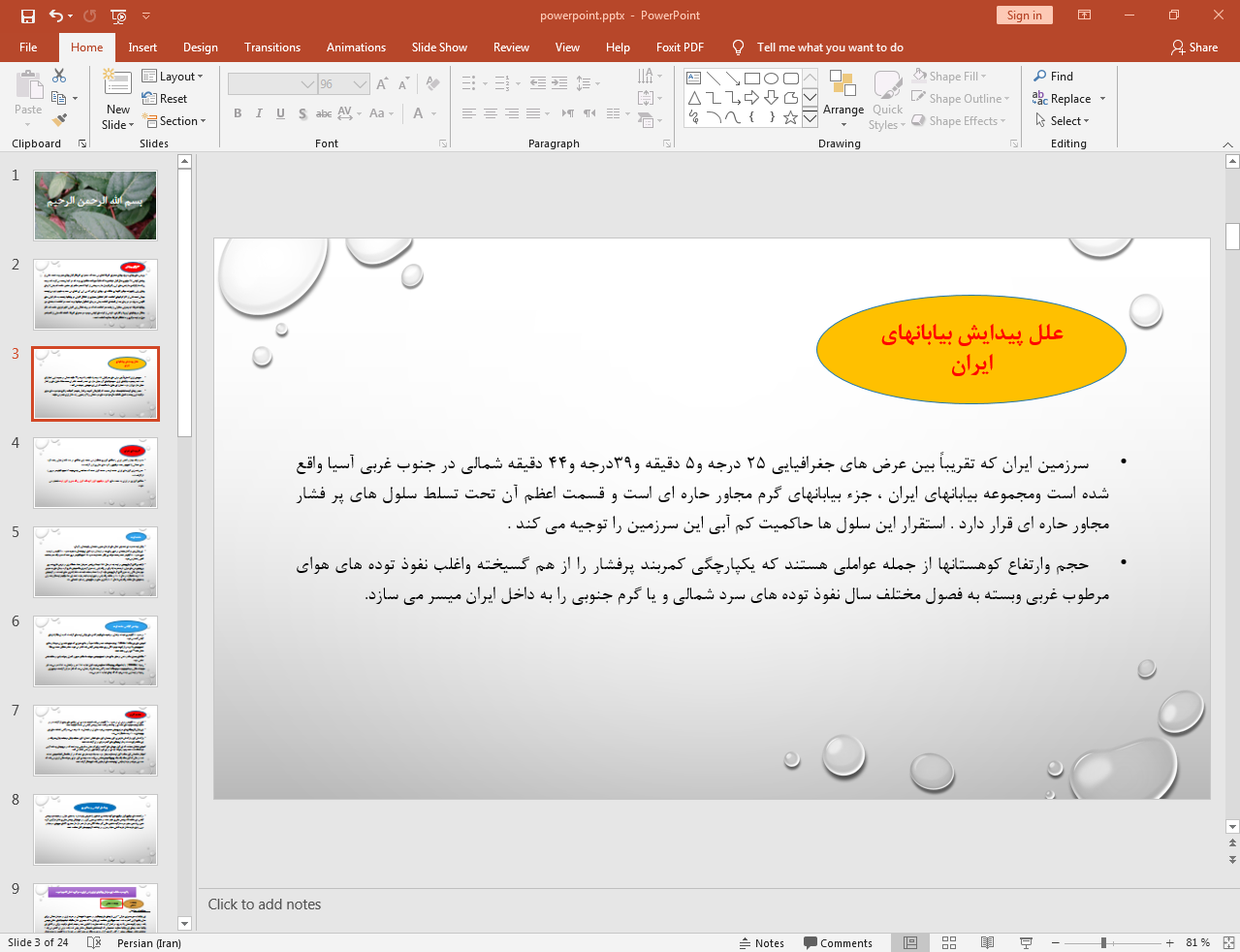
Task: Click the Cut scissors icon
Action: click(x=59, y=76)
